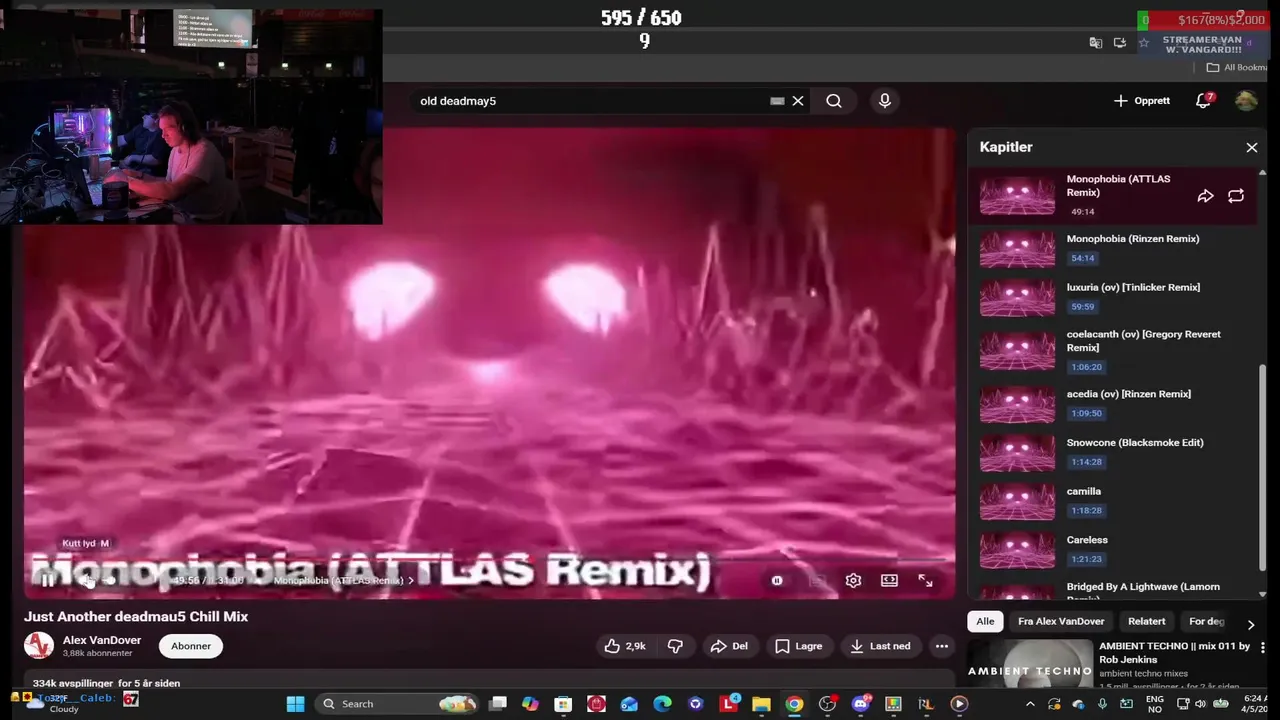This screenshot has height=720, width=1280.
Task: Toggle loop for Monophobia (ATTLAS Remix) chapter
Action: pyautogui.click(x=1236, y=196)
